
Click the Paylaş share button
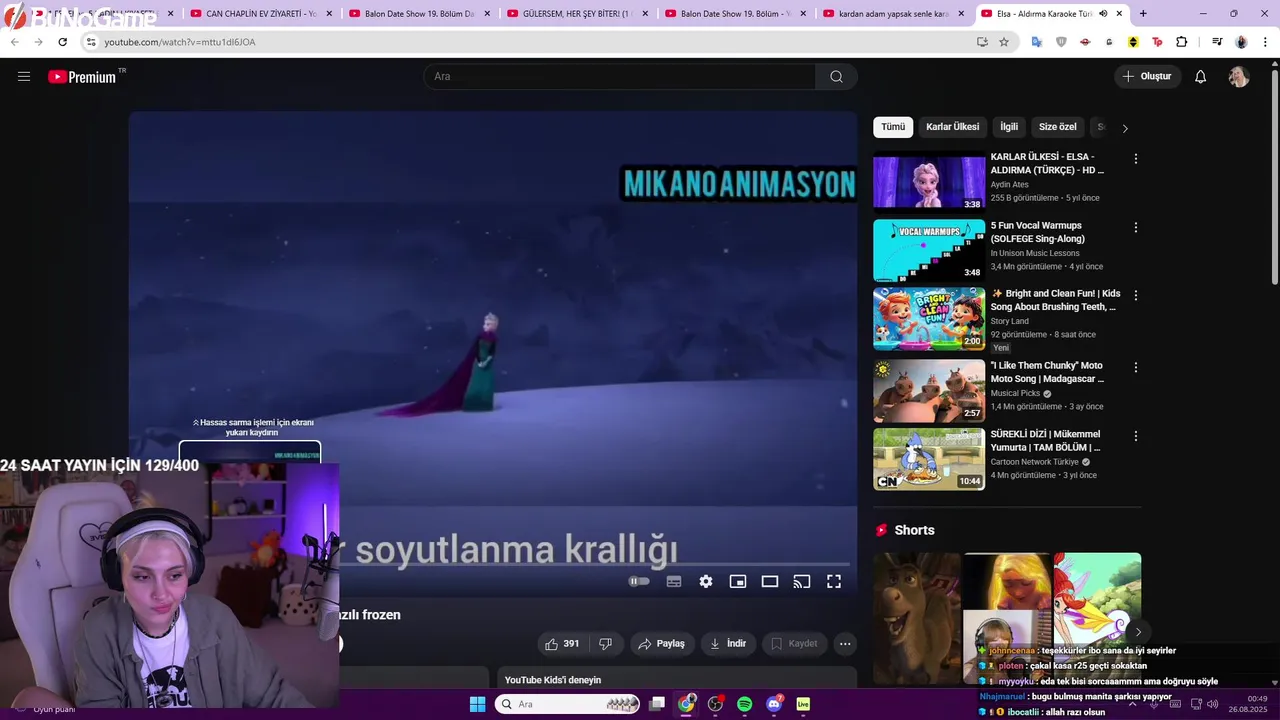click(661, 644)
